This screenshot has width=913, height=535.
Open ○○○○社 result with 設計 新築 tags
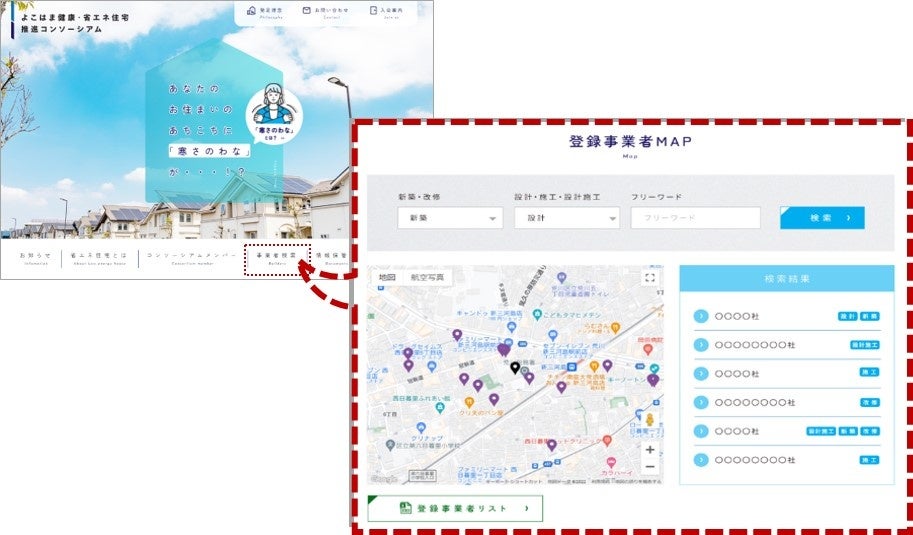(x=787, y=316)
